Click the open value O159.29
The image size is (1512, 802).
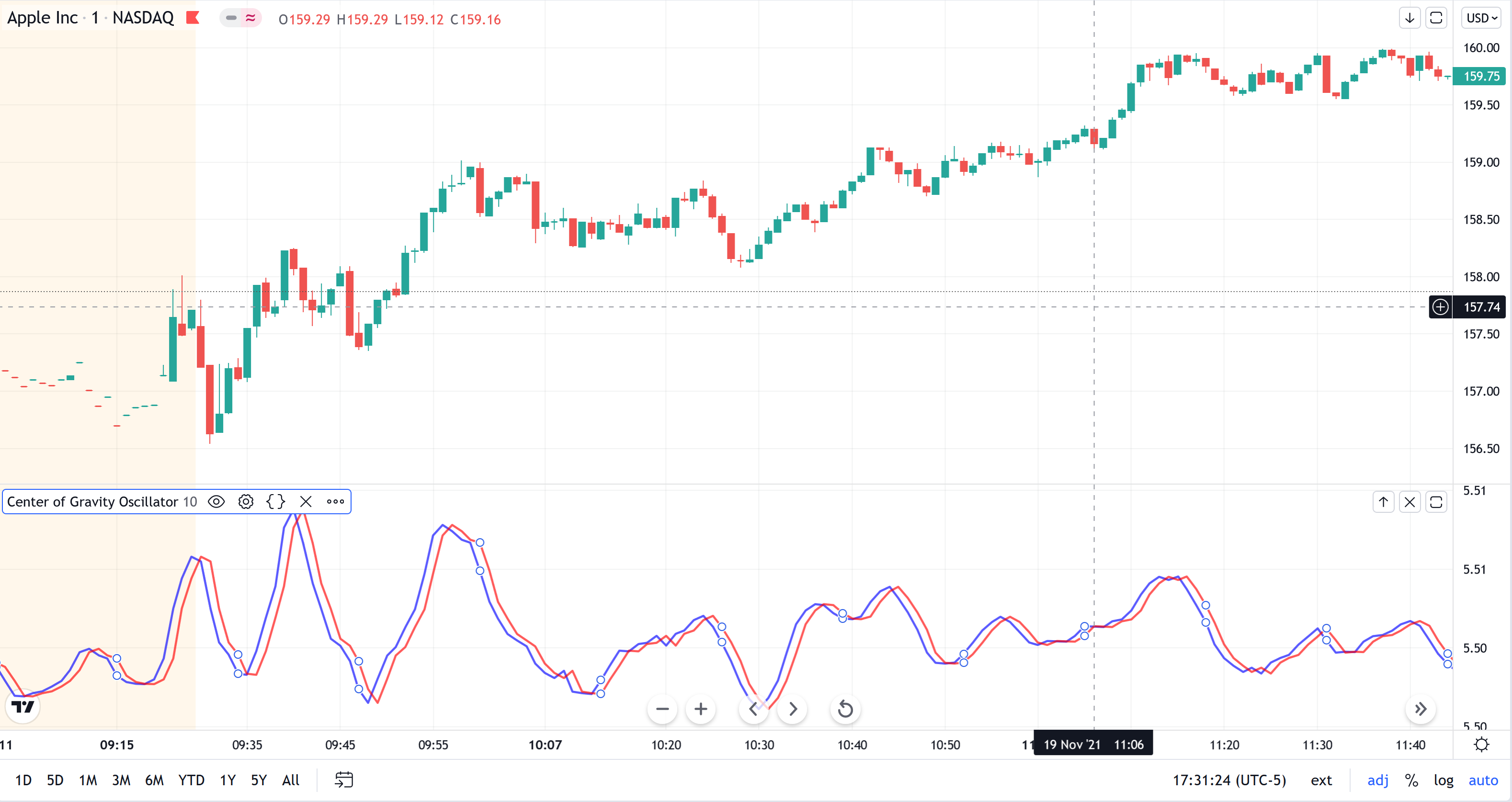click(304, 19)
